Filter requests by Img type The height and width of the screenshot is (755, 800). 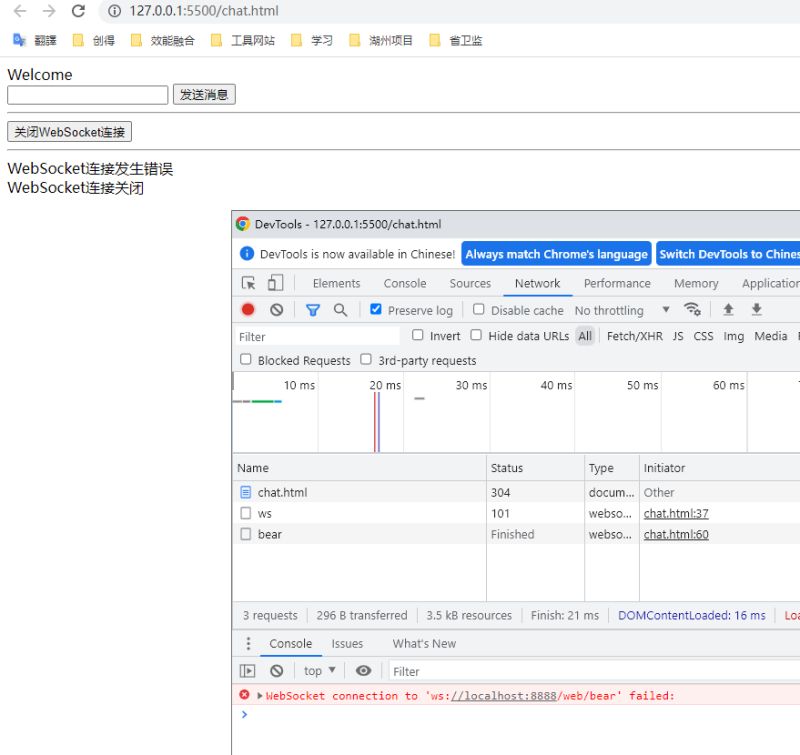tap(733, 336)
